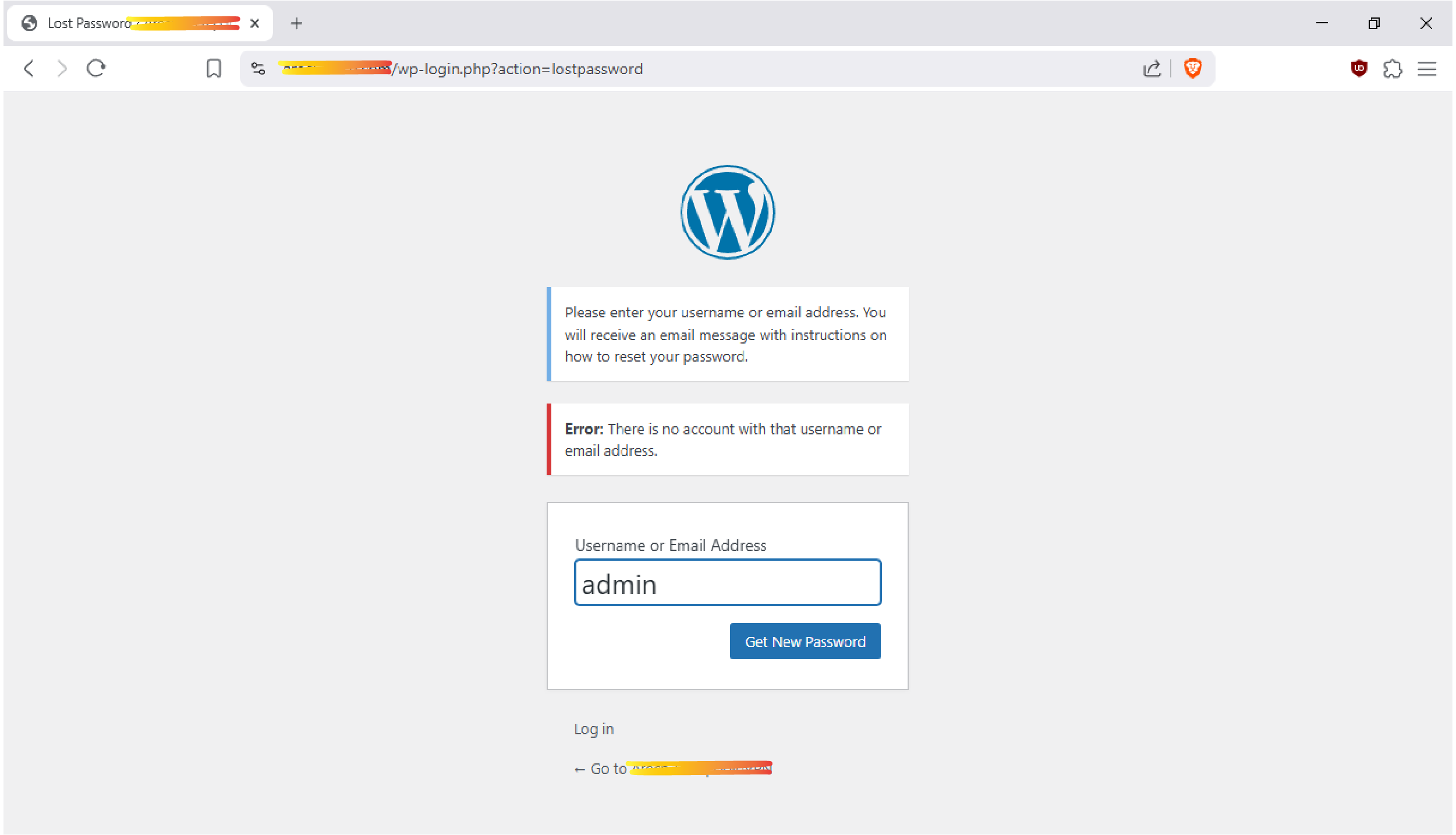Minimize the browser window

click(1322, 23)
